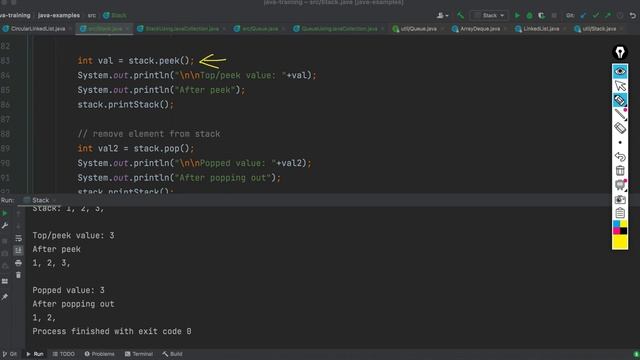
Task: Toggle scroll to end in Run console
Action: coord(18,251)
